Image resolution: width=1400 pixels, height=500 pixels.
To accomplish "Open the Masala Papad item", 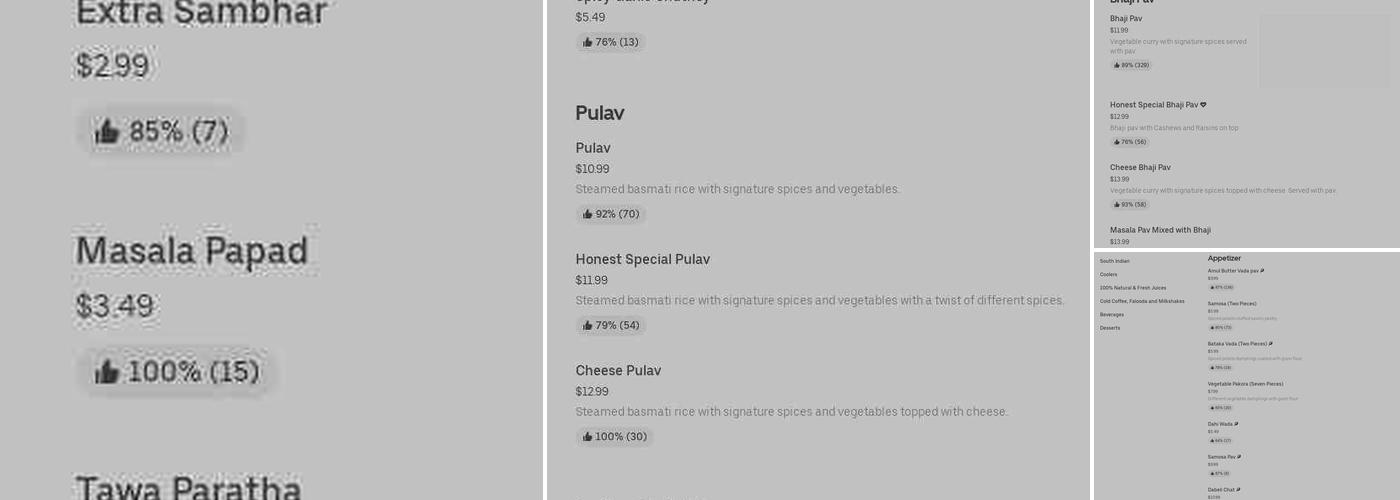I will [191, 251].
